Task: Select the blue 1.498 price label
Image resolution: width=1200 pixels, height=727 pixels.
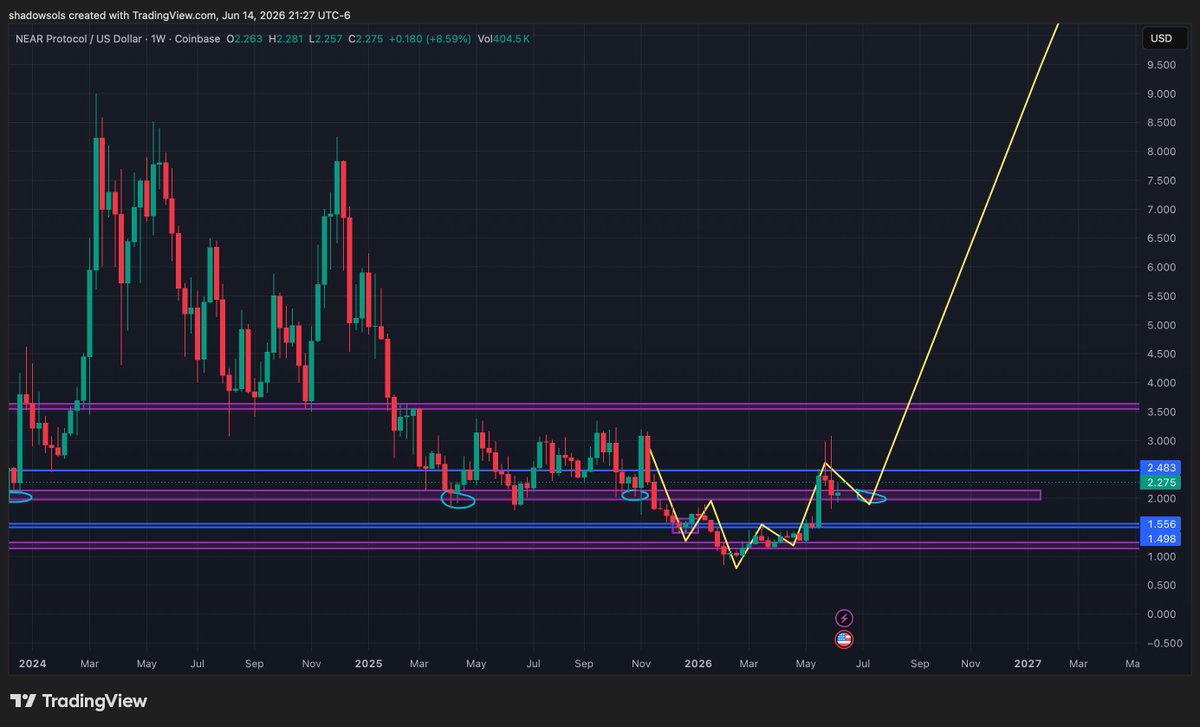Action: coord(1161,539)
